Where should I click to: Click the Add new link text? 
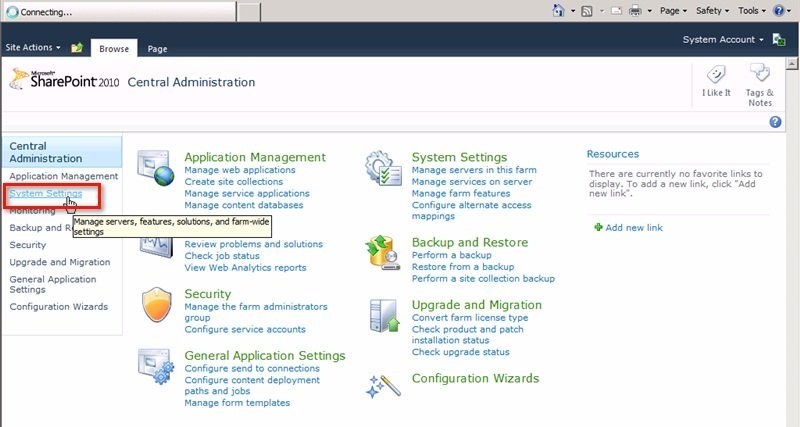point(634,228)
